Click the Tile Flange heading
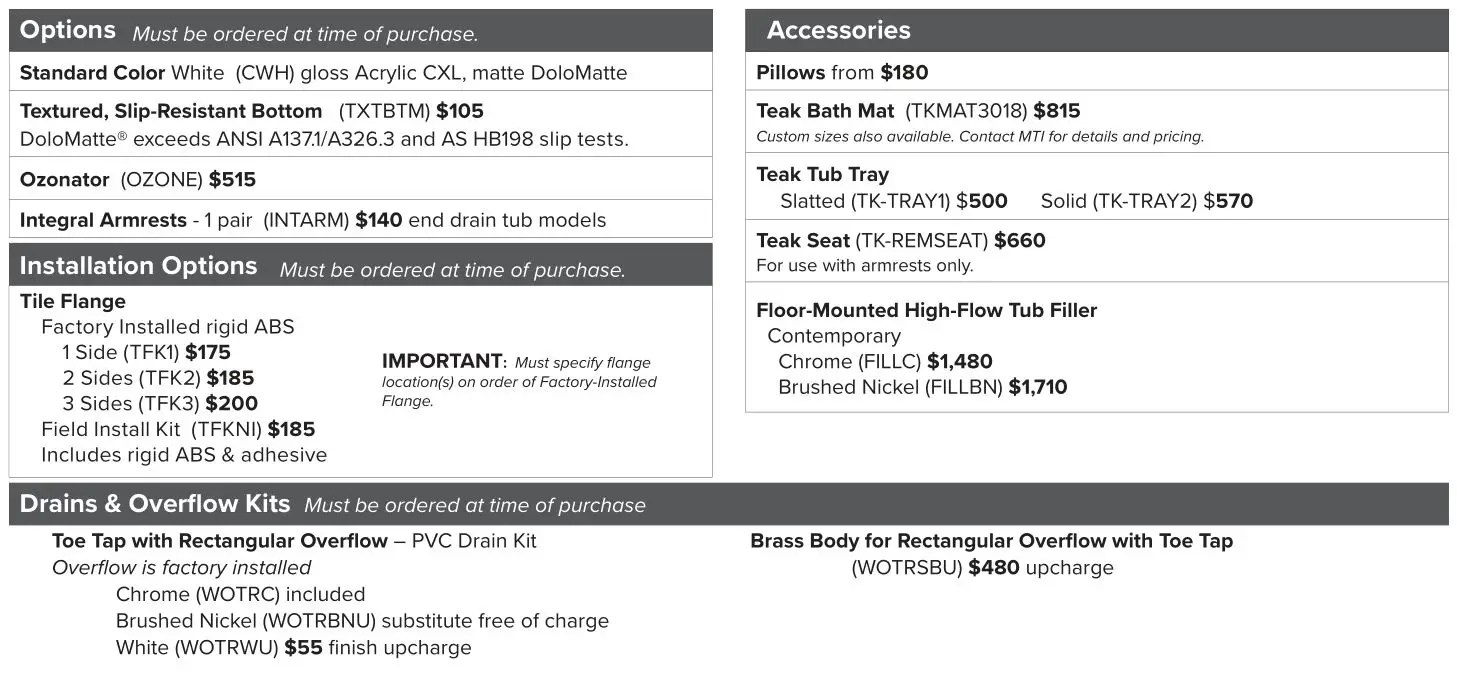The width and height of the screenshot is (1457, 681). [x=73, y=302]
